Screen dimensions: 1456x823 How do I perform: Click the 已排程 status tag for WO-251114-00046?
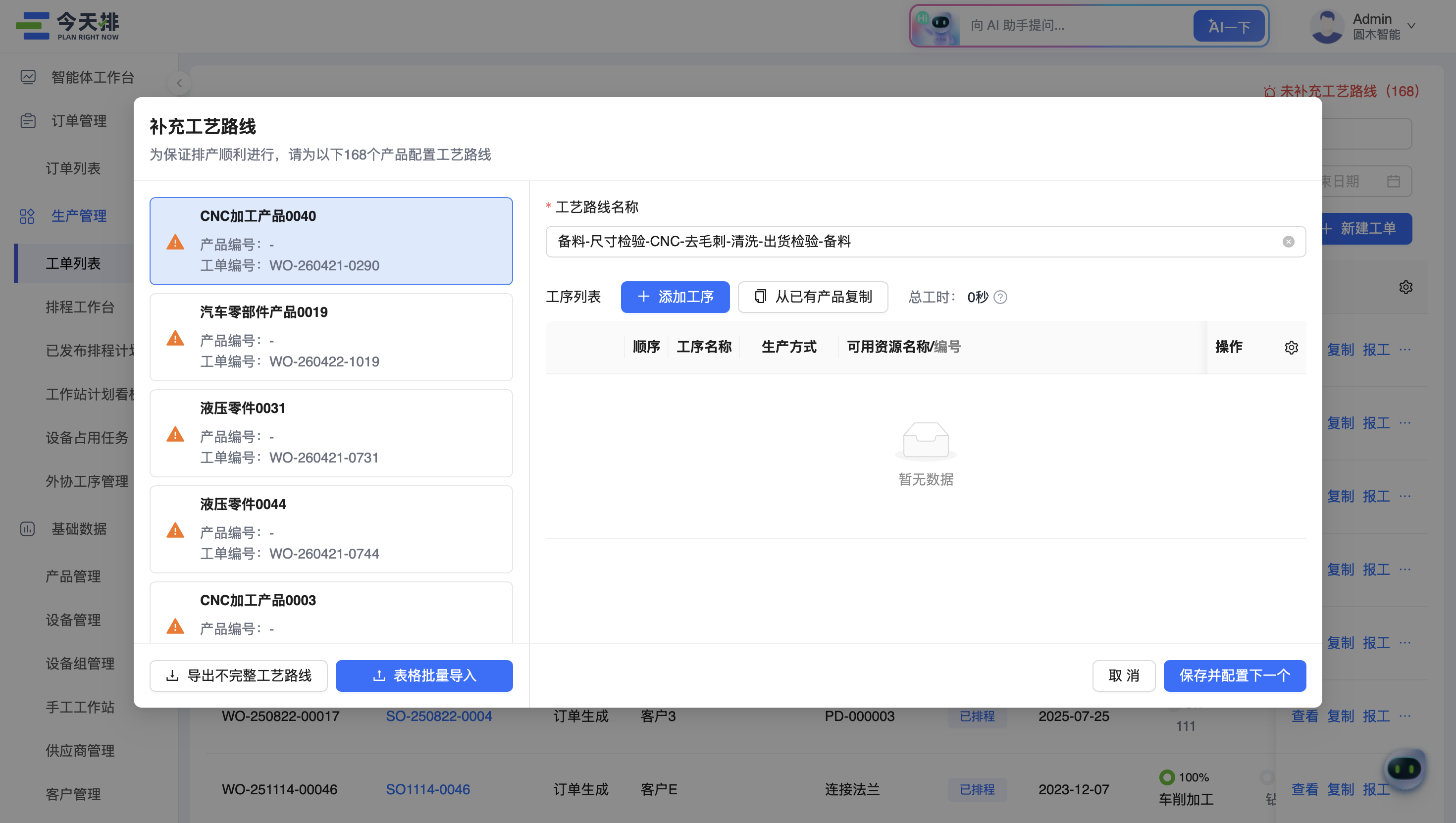coord(977,789)
